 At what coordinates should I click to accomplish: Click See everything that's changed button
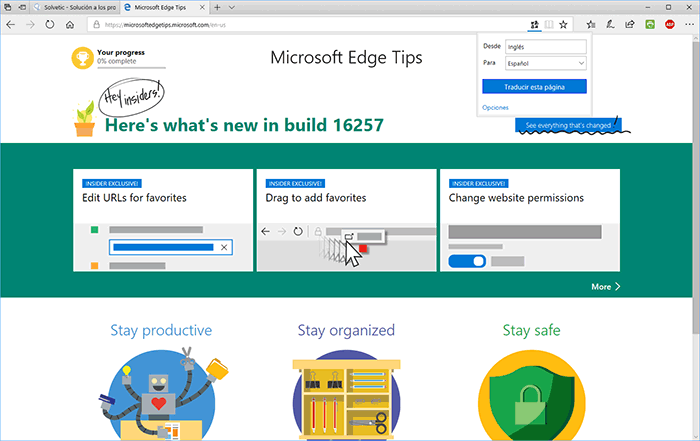(568, 125)
